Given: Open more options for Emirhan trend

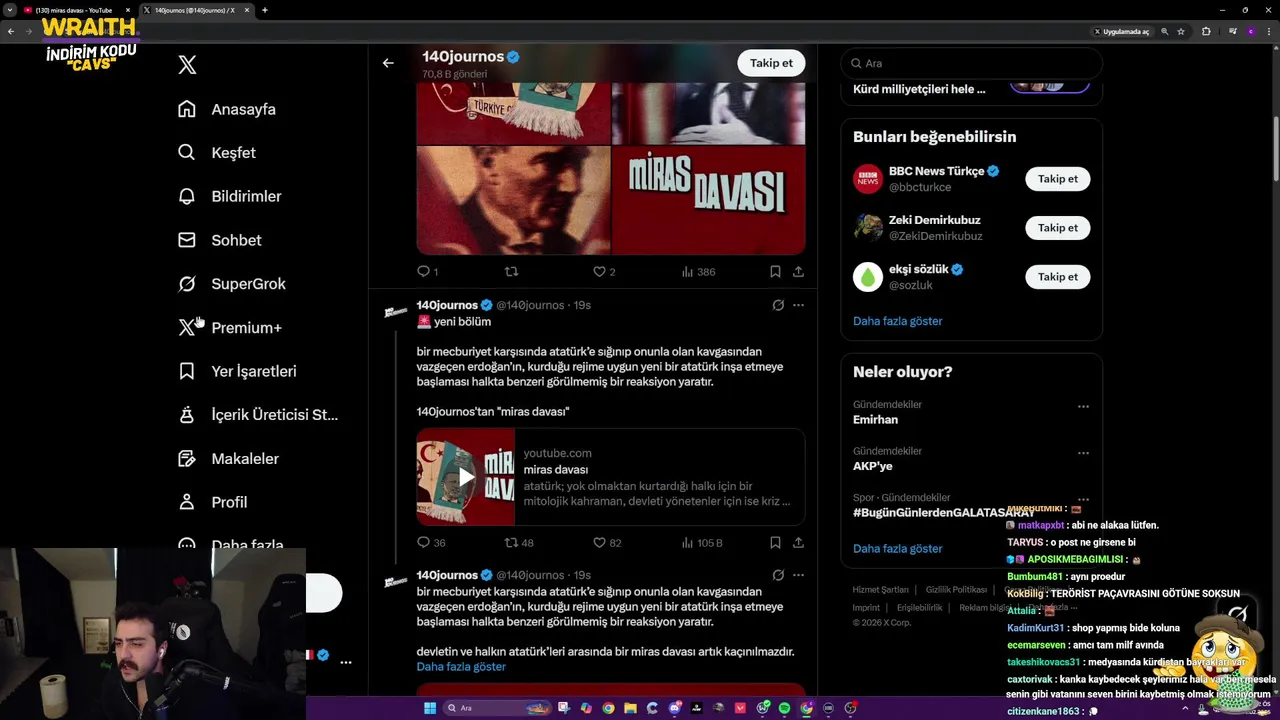Looking at the screenshot, I should 1083,407.
